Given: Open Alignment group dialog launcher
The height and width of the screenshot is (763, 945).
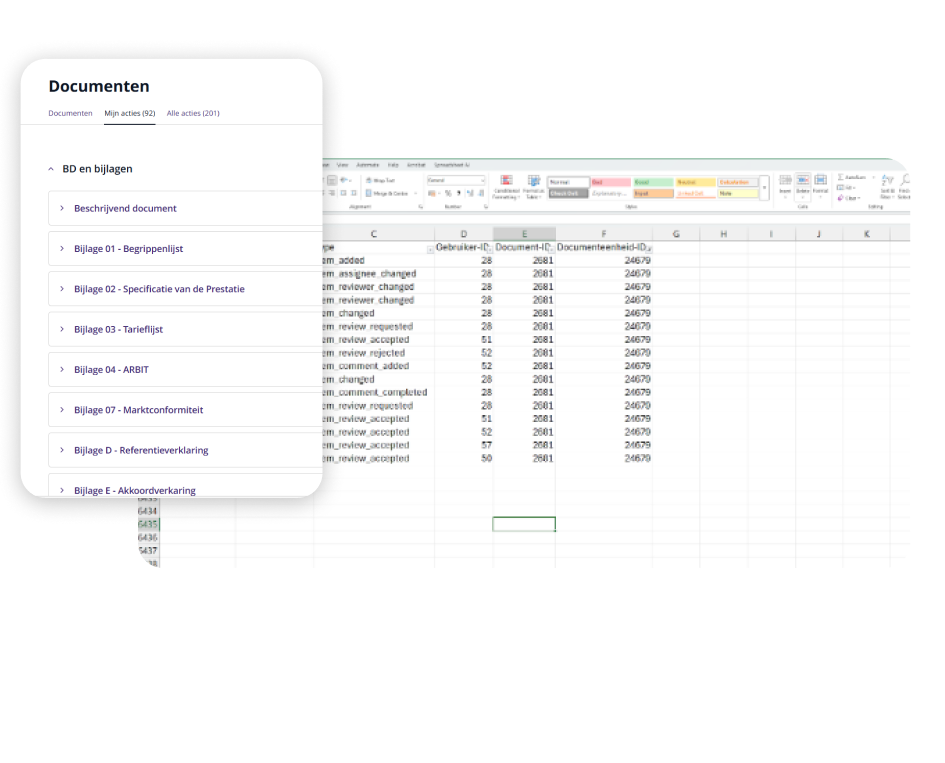Looking at the screenshot, I should (421, 207).
